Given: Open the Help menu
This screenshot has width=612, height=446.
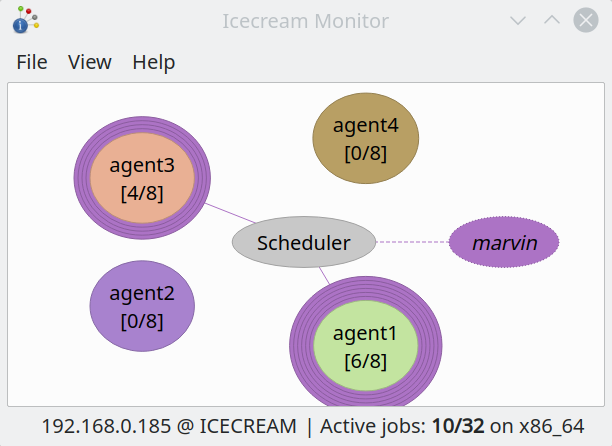Looking at the screenshot, I should (154, 62).
